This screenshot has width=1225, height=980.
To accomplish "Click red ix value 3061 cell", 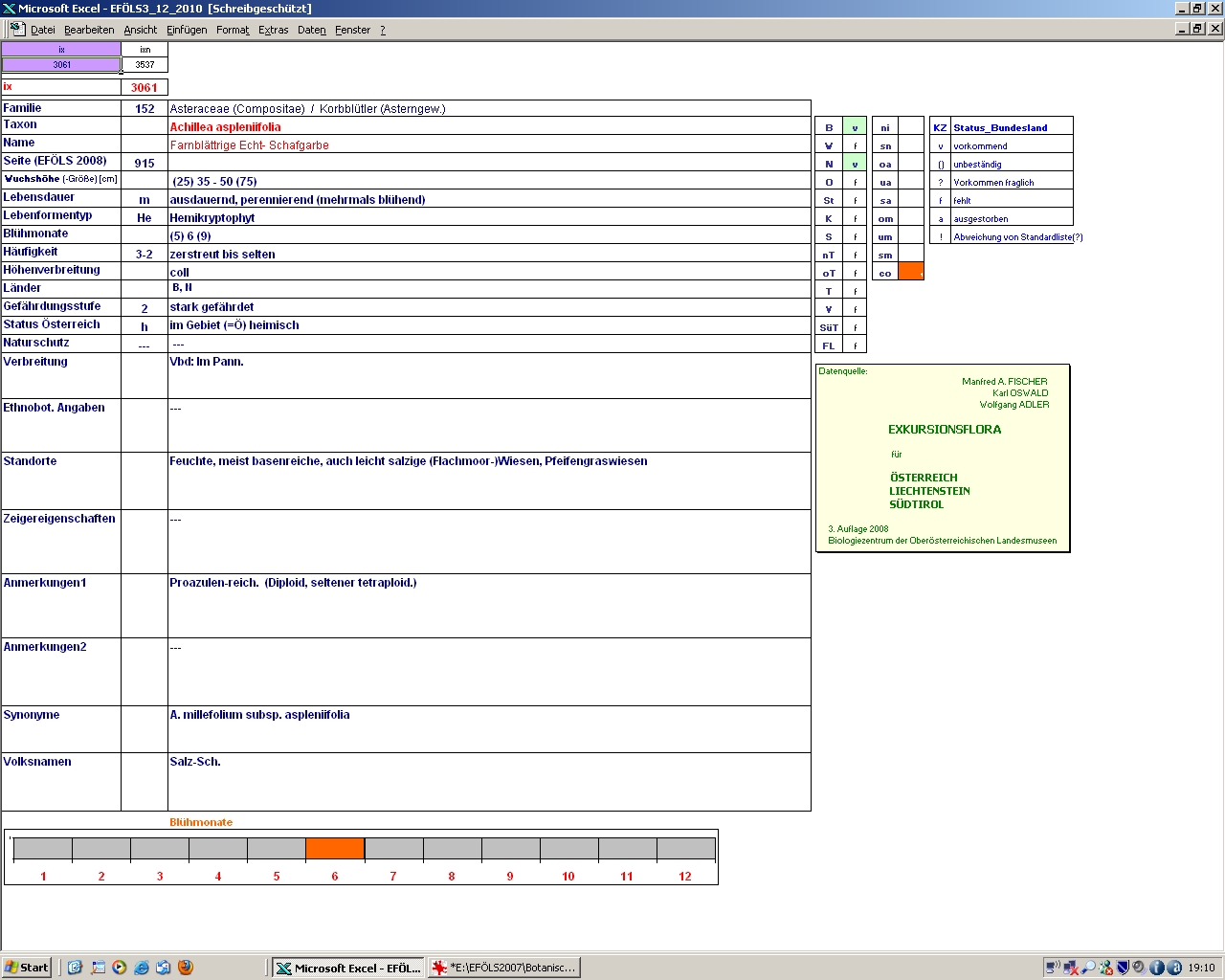I will pyautogui.click(x=145, y=87).
